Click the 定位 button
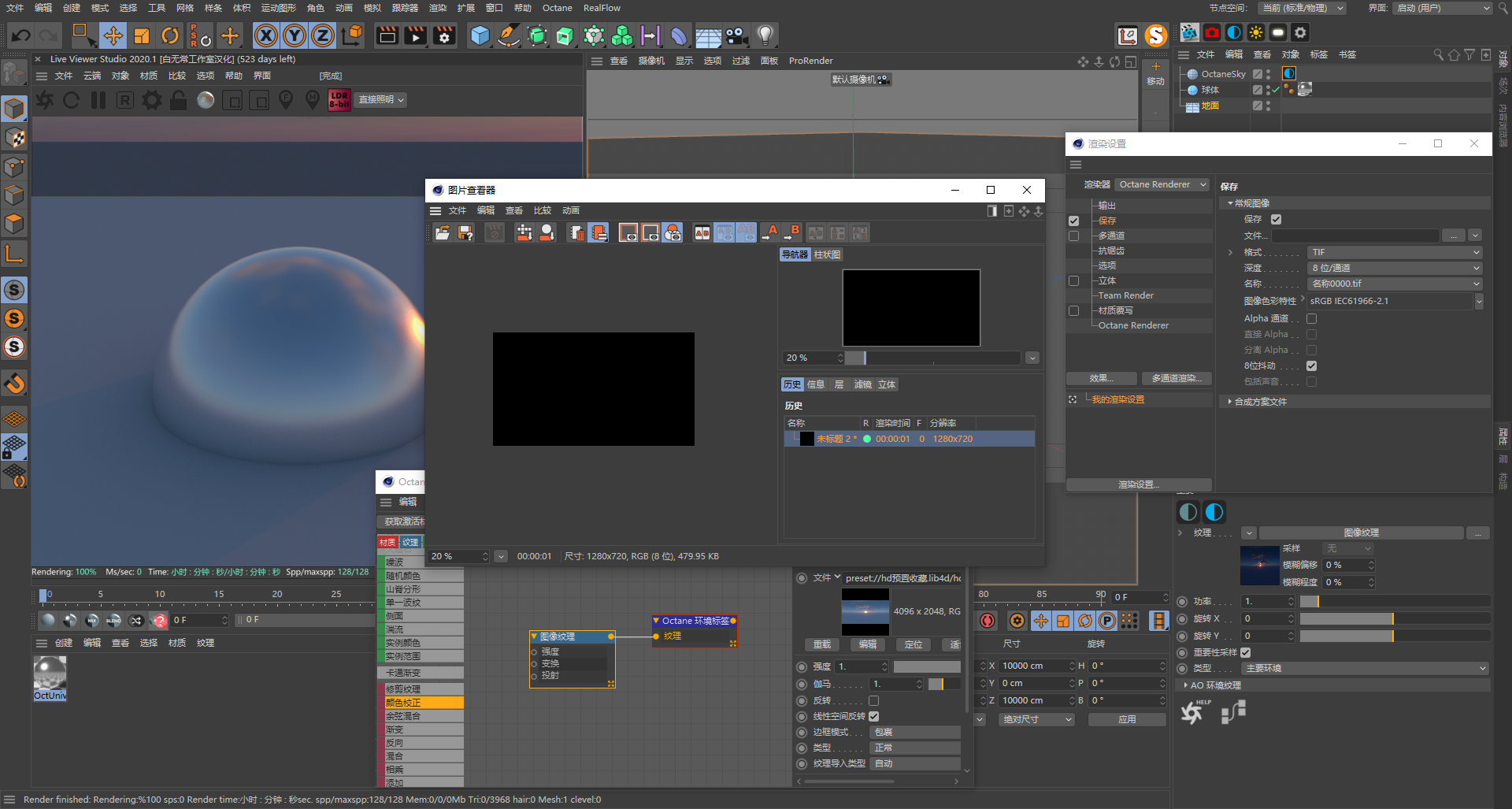Viewport: 1512px width, 809px height. tap(913, 644)
